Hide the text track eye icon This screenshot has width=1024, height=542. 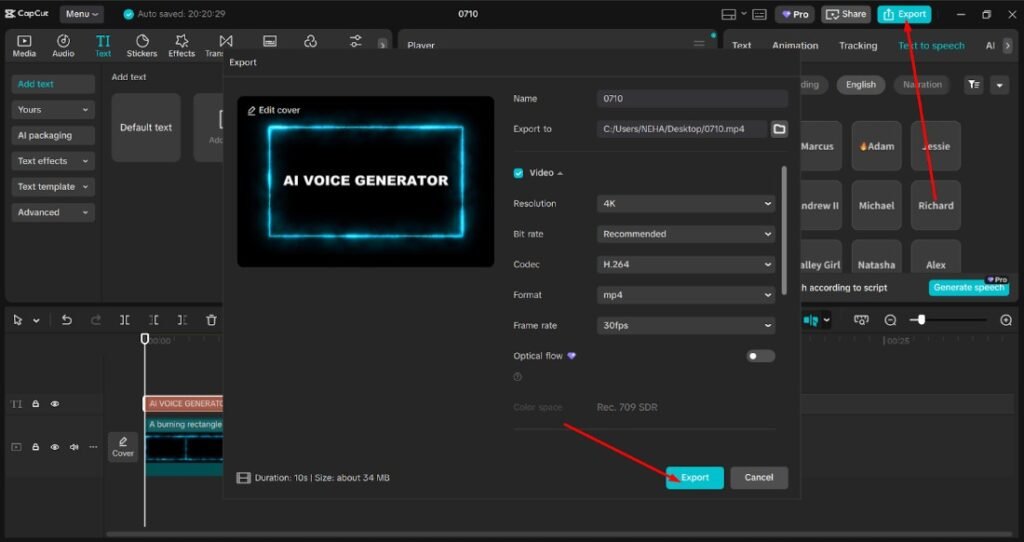(55, 404)
